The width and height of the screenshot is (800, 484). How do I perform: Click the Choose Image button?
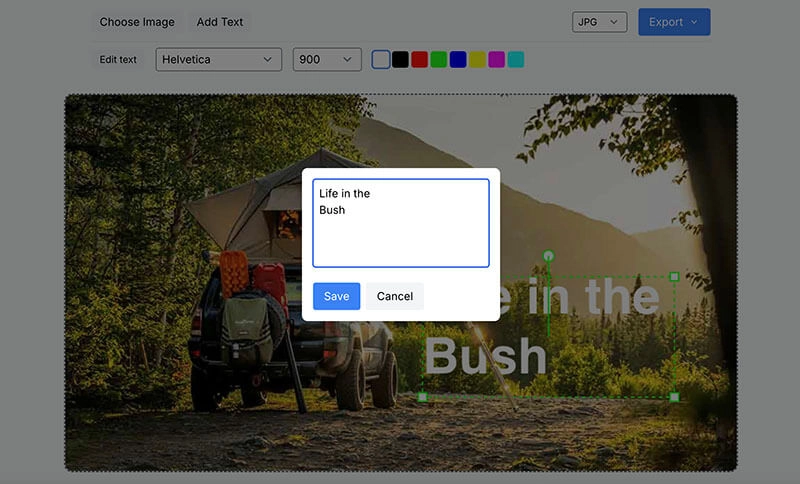pos(137,22)
